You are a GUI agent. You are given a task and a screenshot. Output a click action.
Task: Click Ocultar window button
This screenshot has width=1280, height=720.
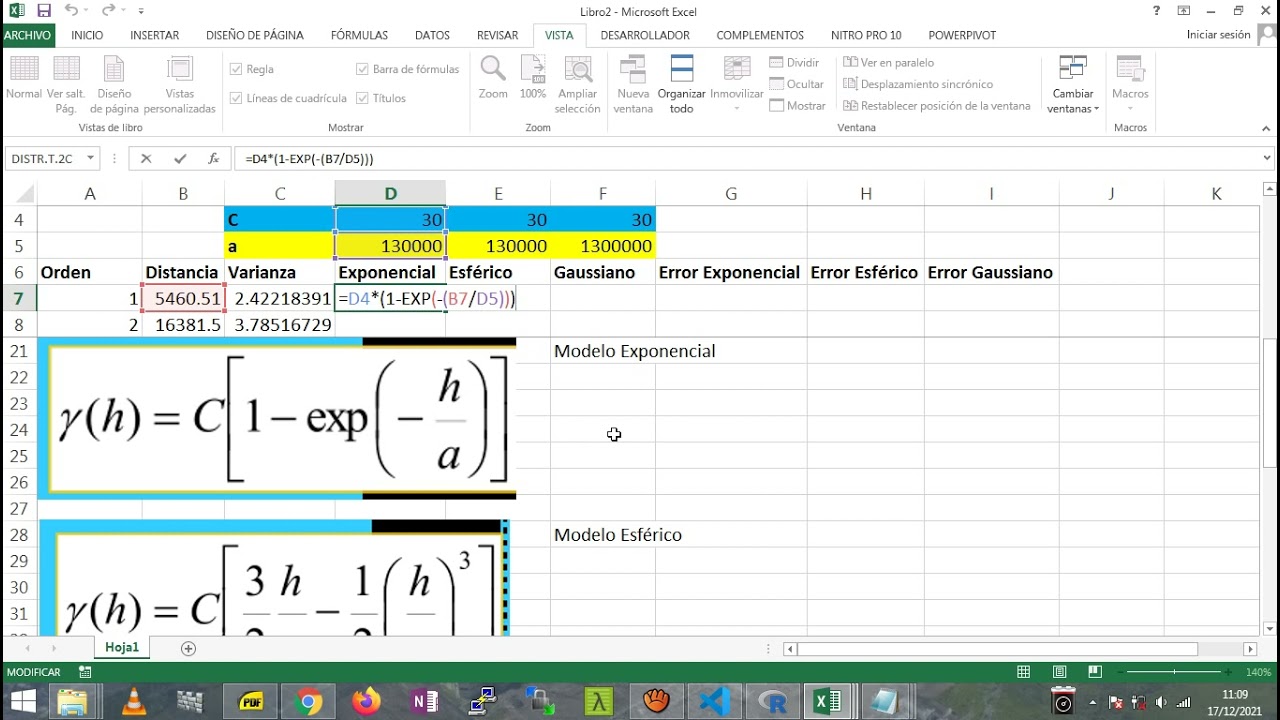point(797,84)
